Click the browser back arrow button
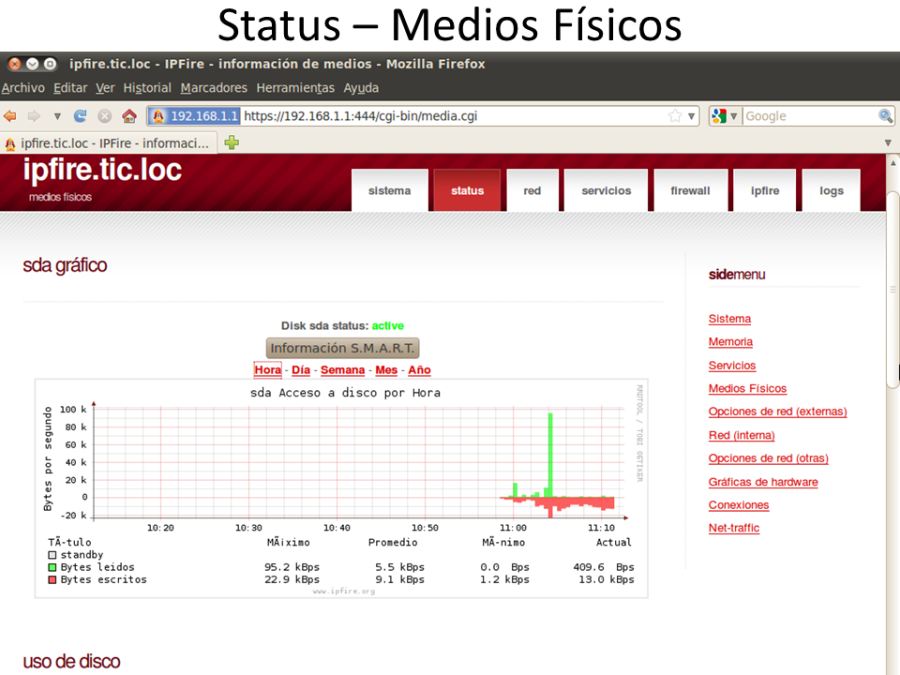The width and height of the screenshot is (900, 675). (x=11, y=116)
